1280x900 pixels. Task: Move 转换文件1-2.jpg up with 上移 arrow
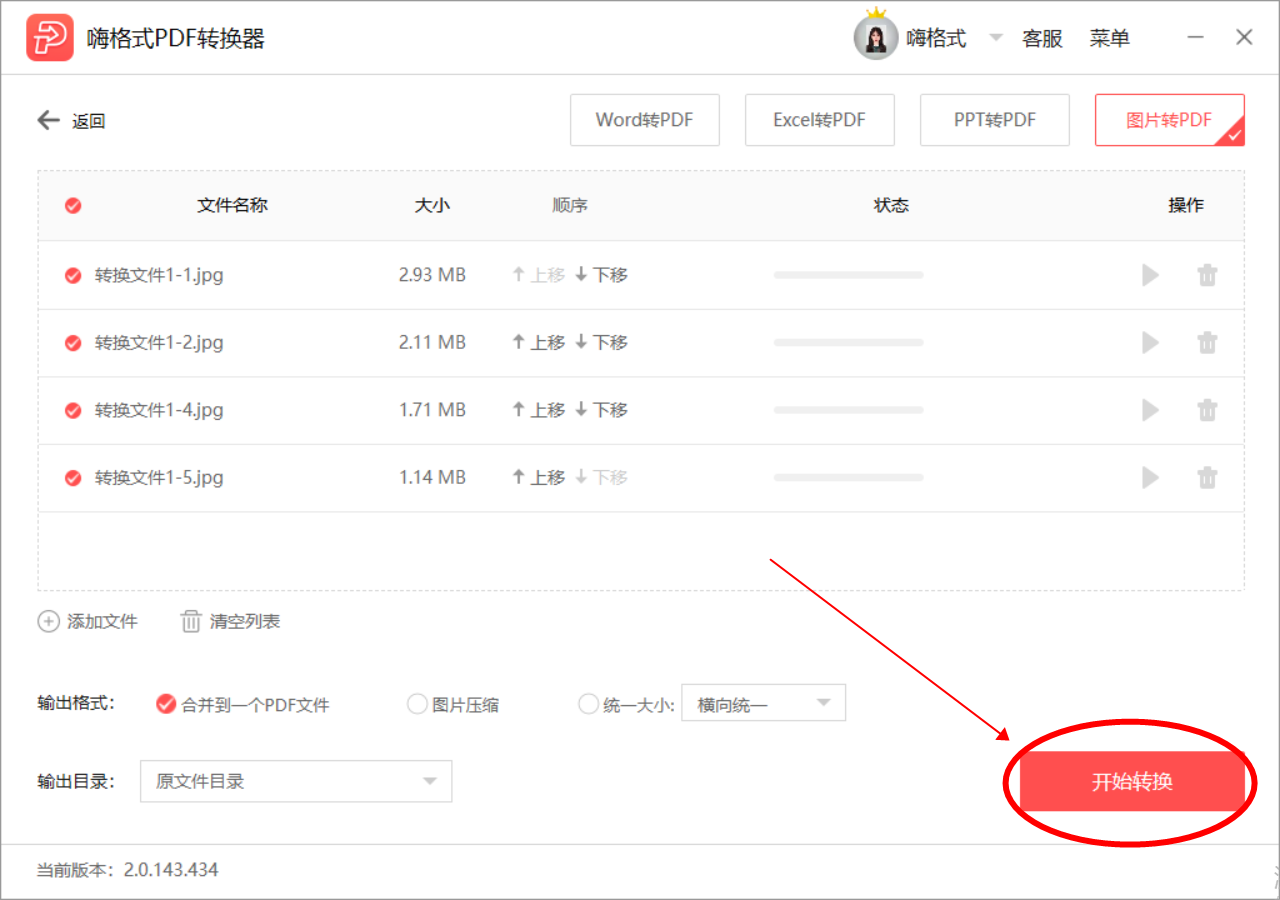[x=537, y=342]
